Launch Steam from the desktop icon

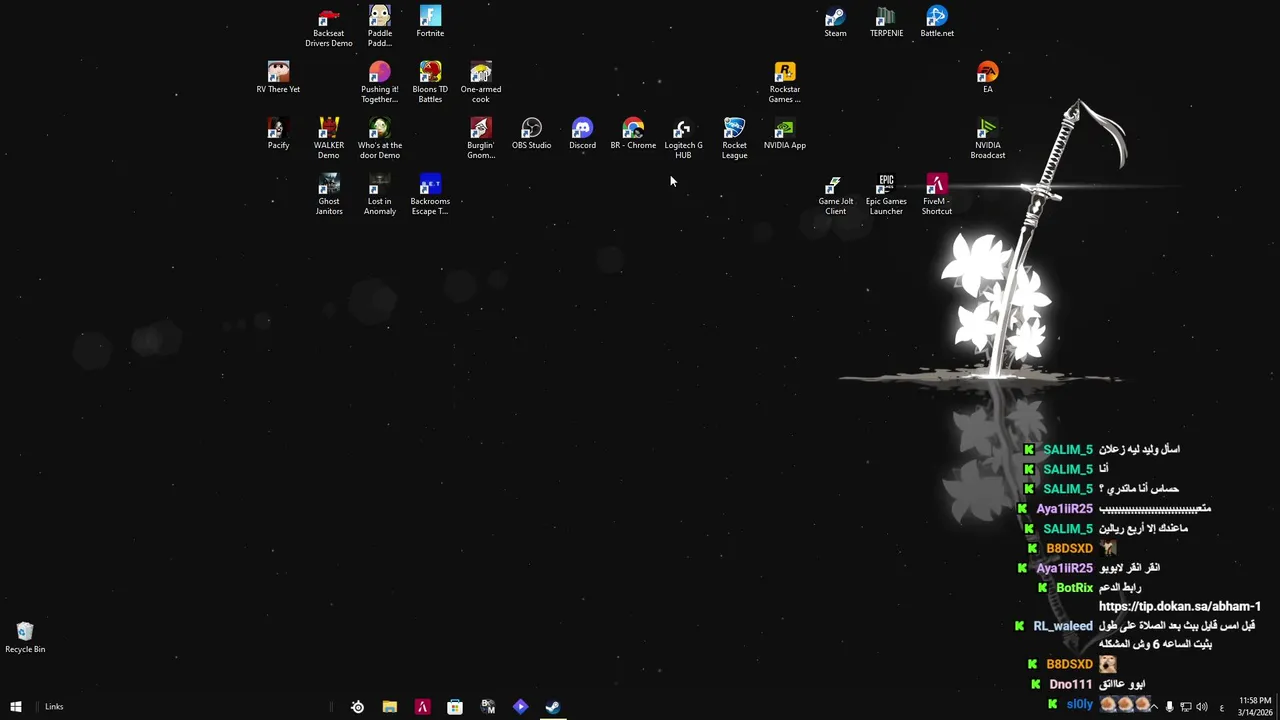[x=835, y=22]
